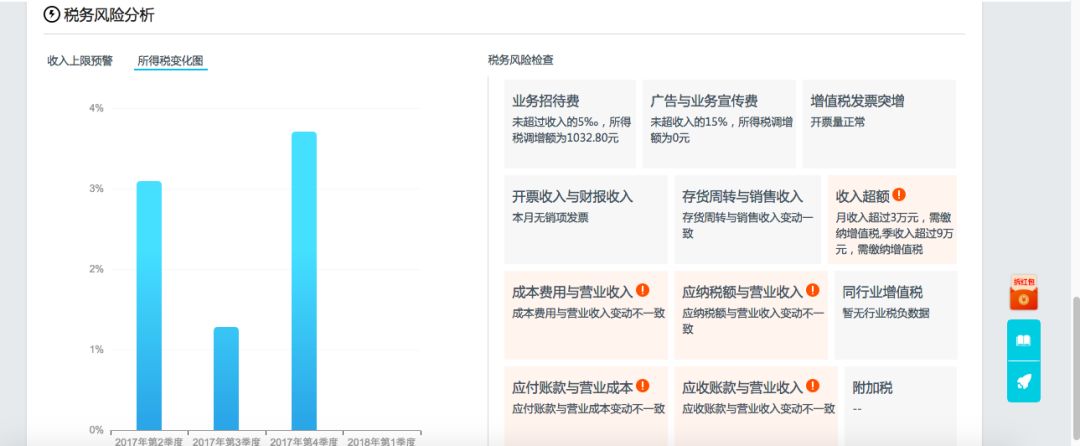Open the 业务招待费 risk card
The image size is (1080, 446).
click(570, 124)
